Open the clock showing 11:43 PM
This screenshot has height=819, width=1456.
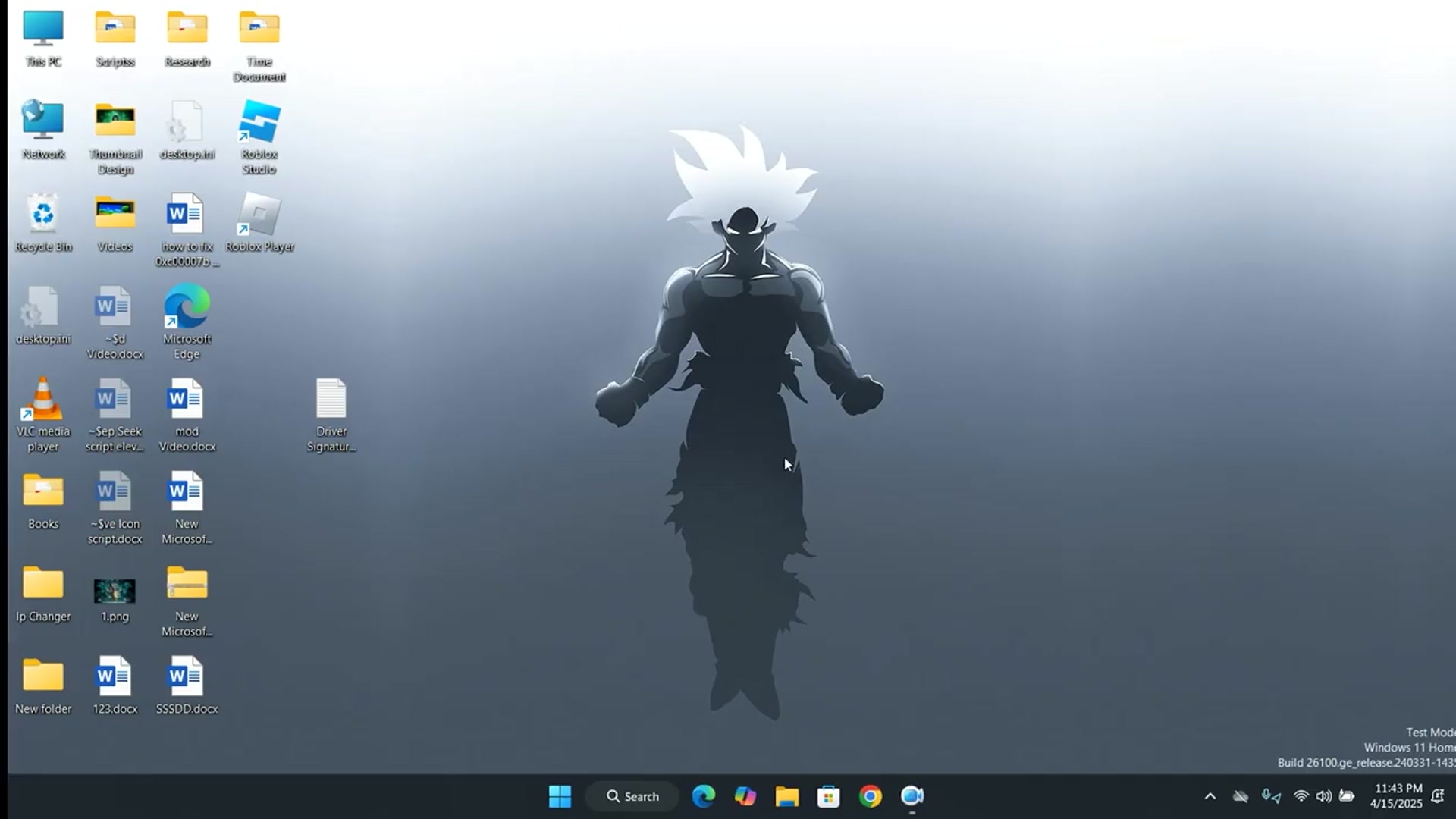coord(1397,796)
